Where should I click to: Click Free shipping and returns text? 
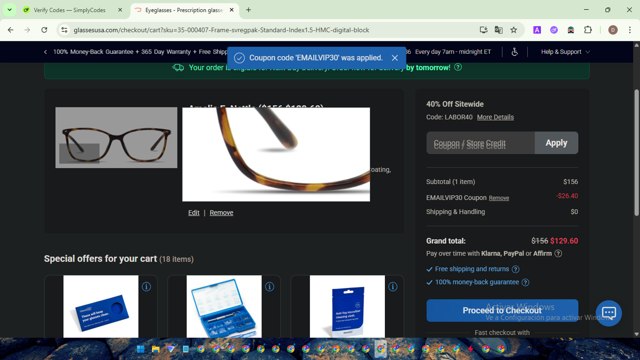coord(472,269)
